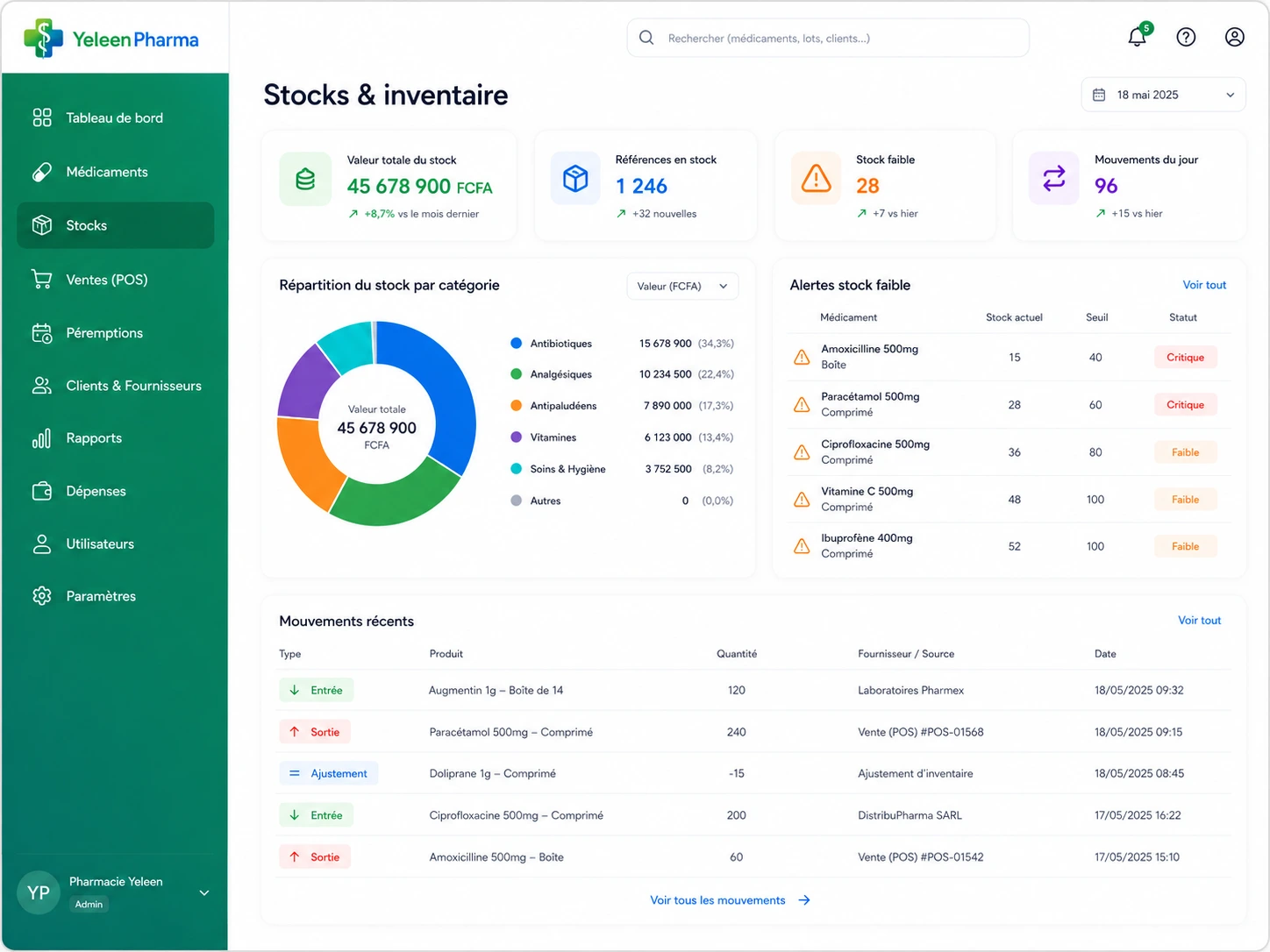Image resolution: width=1270 pixels, height=952 pixels.
Task: Click the Yeleen Pharma logo
Action: click(x=111, y=39)
